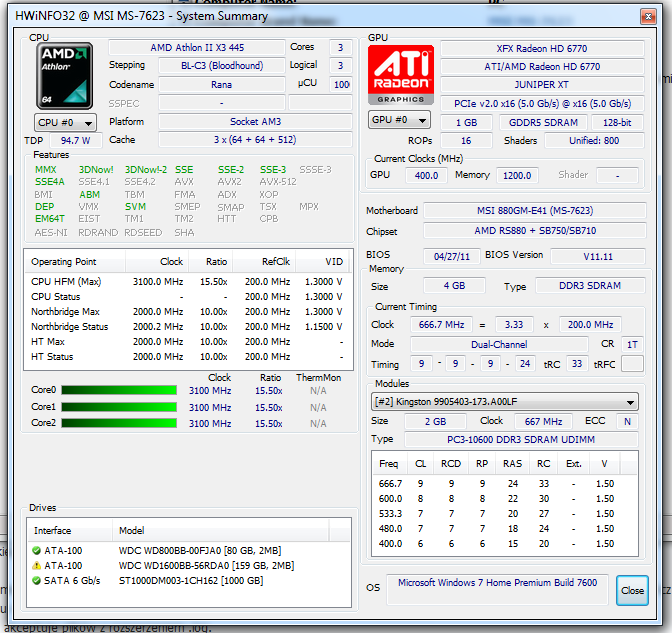This screenshot has height=633, width=672.
Task: Click the GPU clock value 400.0
Action: (x=426, y=175)
